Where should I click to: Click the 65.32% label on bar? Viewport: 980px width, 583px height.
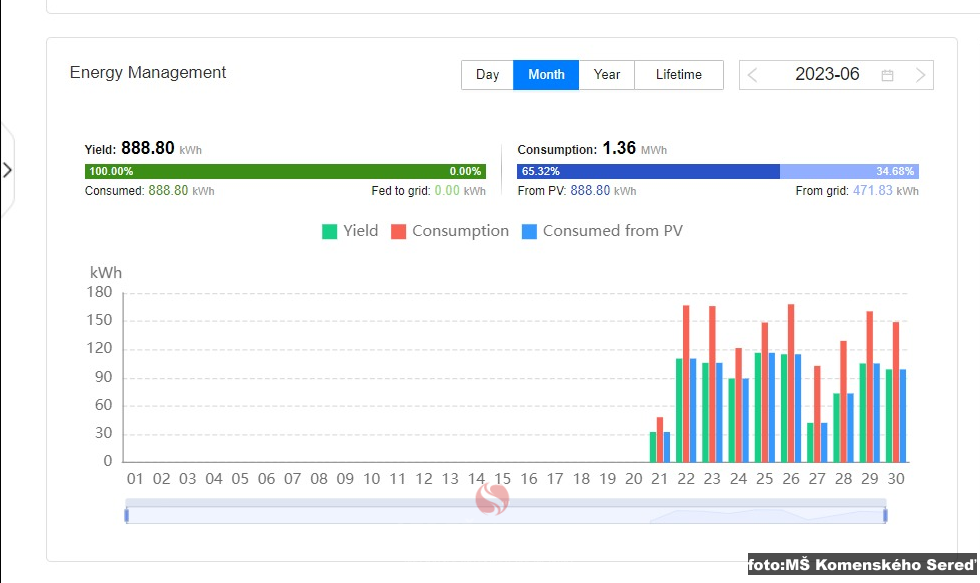[x=541, y=171]
